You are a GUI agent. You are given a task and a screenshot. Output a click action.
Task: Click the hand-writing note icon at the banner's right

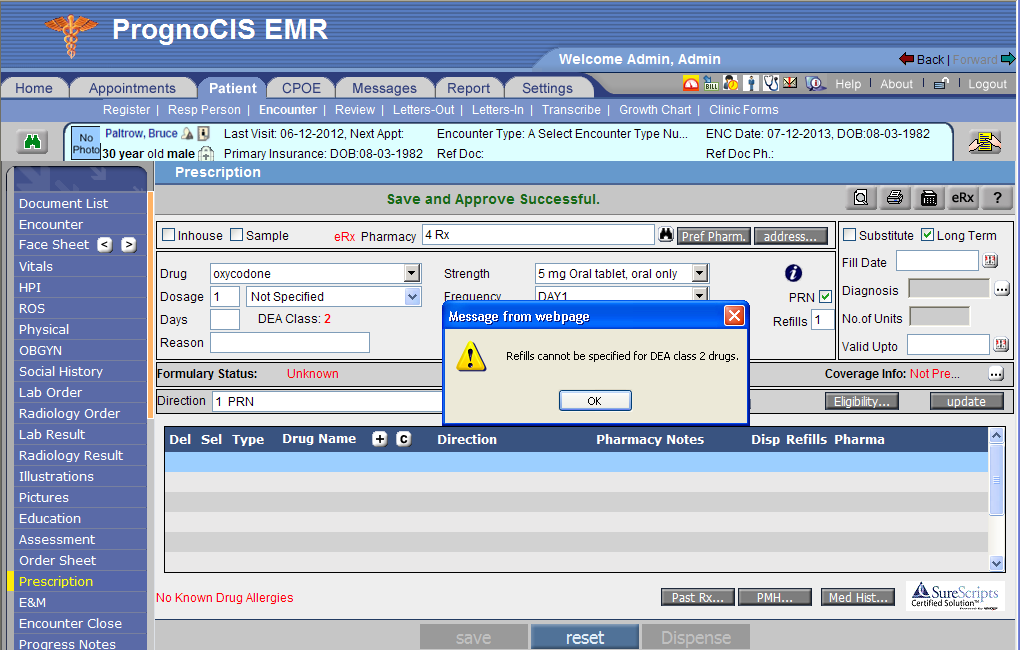coord(985,141)
